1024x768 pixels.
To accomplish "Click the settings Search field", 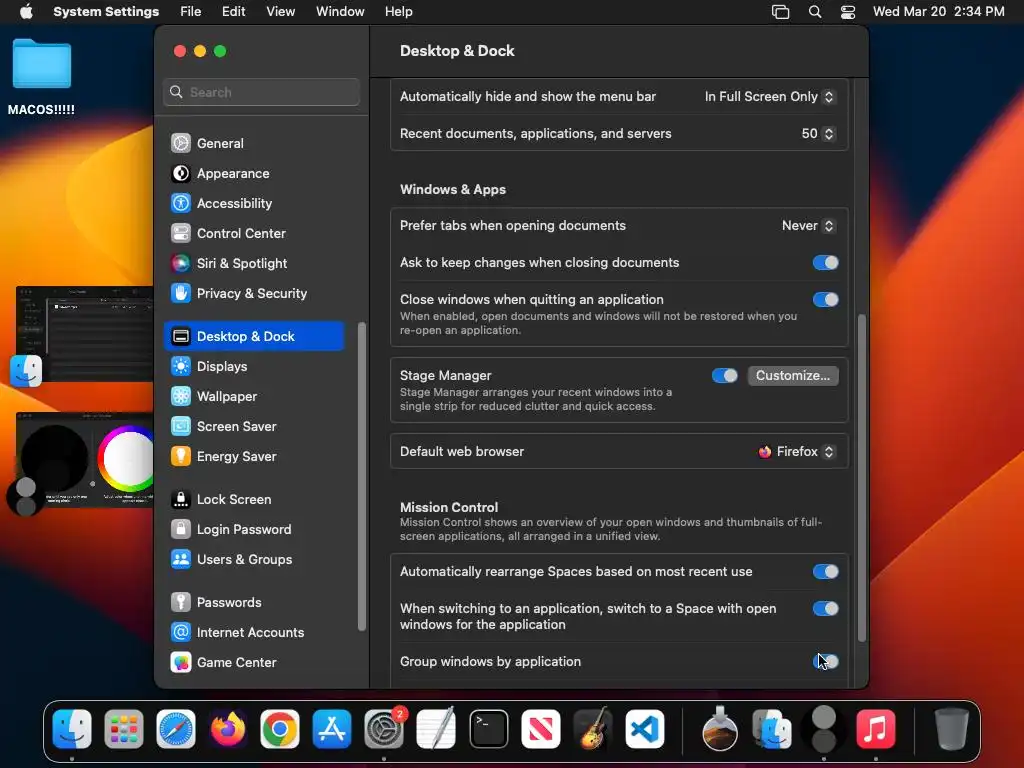I will pos(261,92).
